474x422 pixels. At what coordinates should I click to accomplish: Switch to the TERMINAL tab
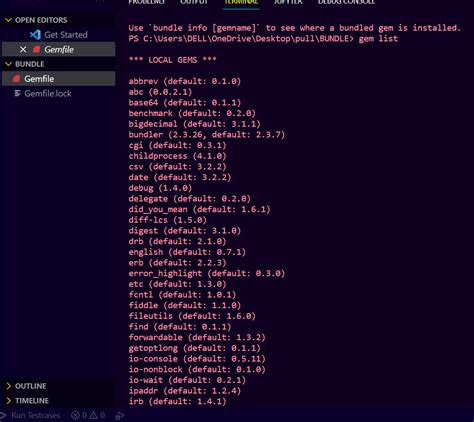click(241, 2)
